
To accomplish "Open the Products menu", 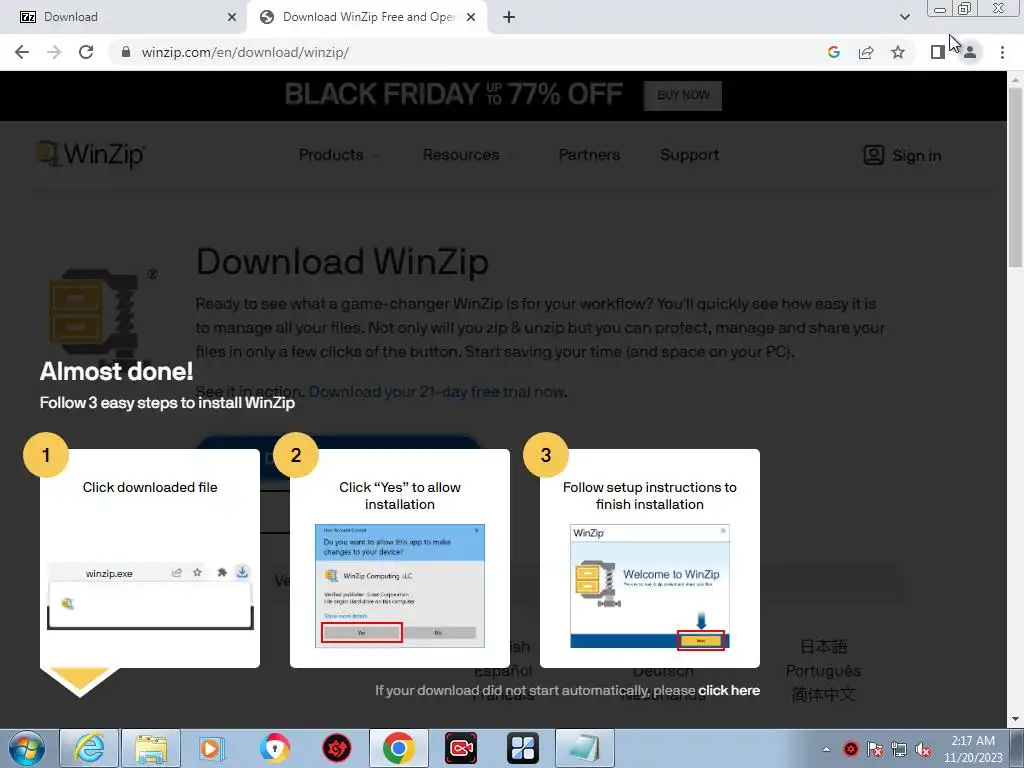I will click(x=338, y=155).
